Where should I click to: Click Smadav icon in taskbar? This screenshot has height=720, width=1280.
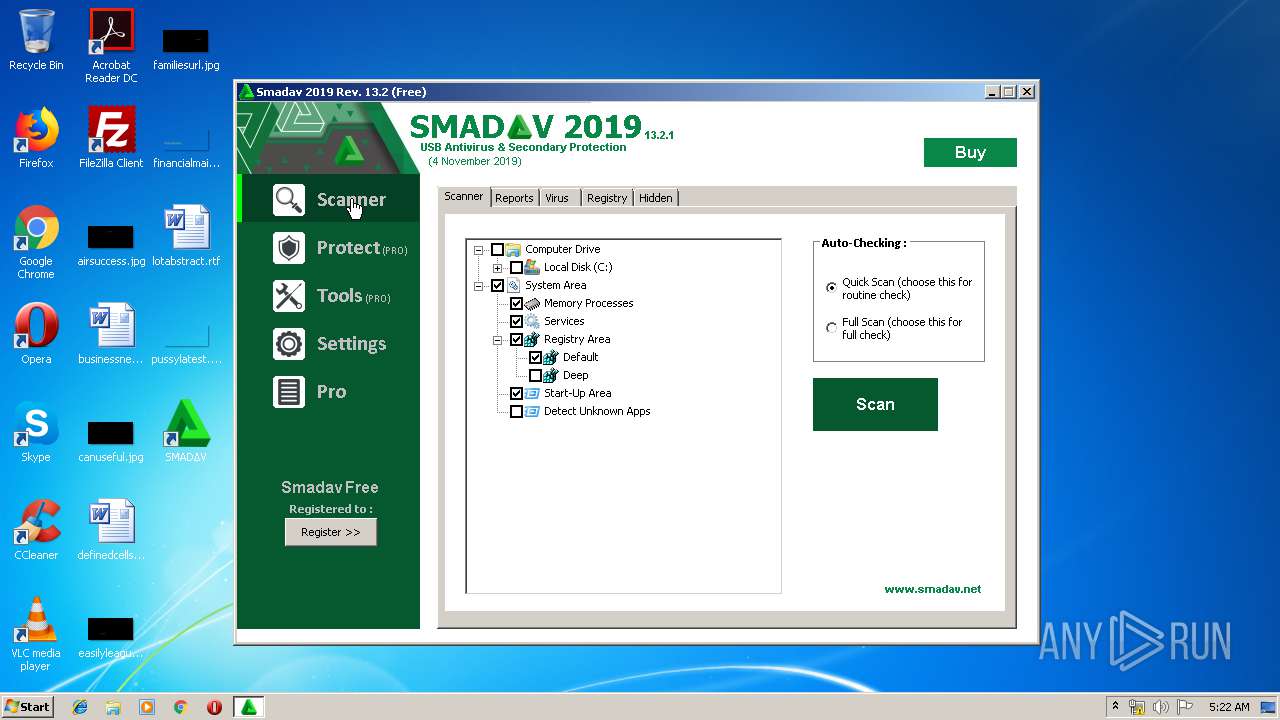point(248,707)
